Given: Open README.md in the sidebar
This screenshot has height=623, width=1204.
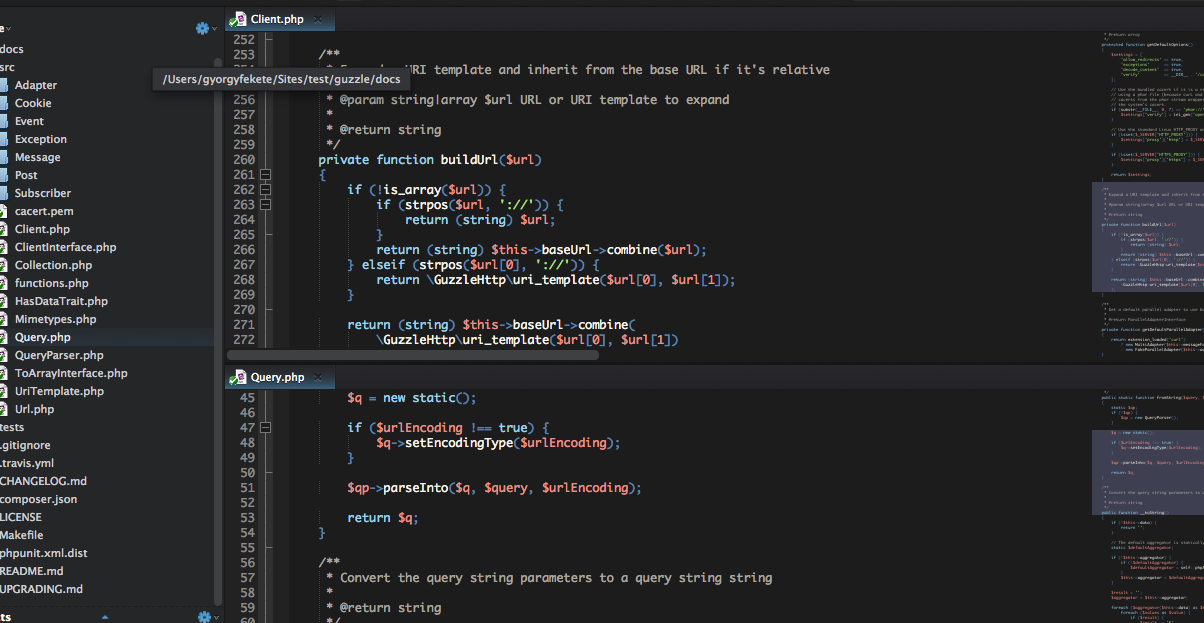Looking at the screenshot, I should point(32,571).
